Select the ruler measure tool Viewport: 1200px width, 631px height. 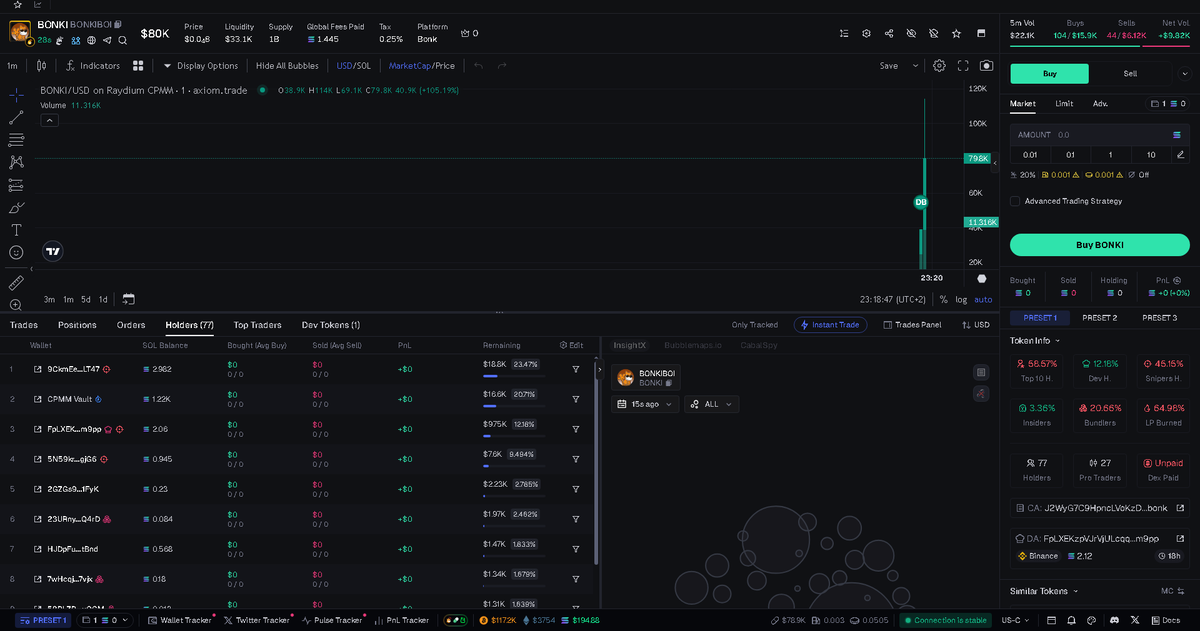tap(16, 283)
